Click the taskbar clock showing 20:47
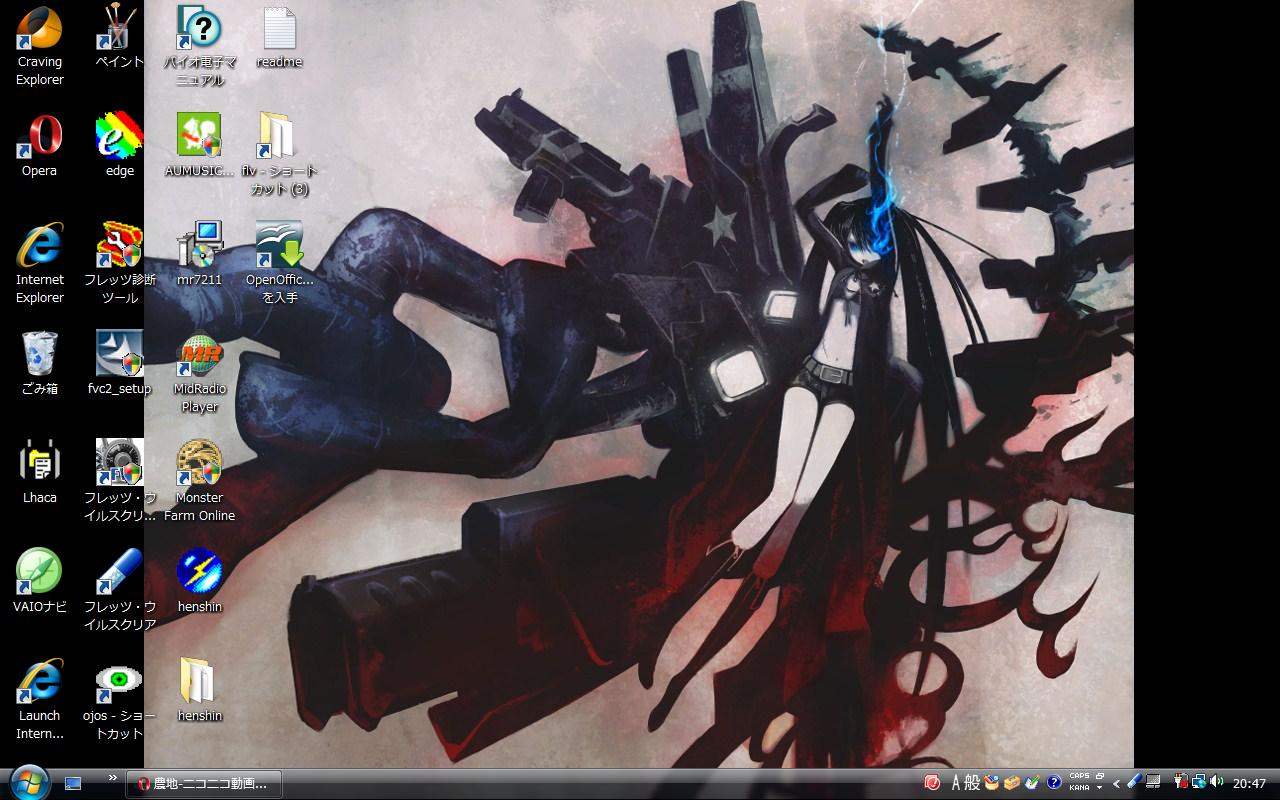 coord(1250,784)
